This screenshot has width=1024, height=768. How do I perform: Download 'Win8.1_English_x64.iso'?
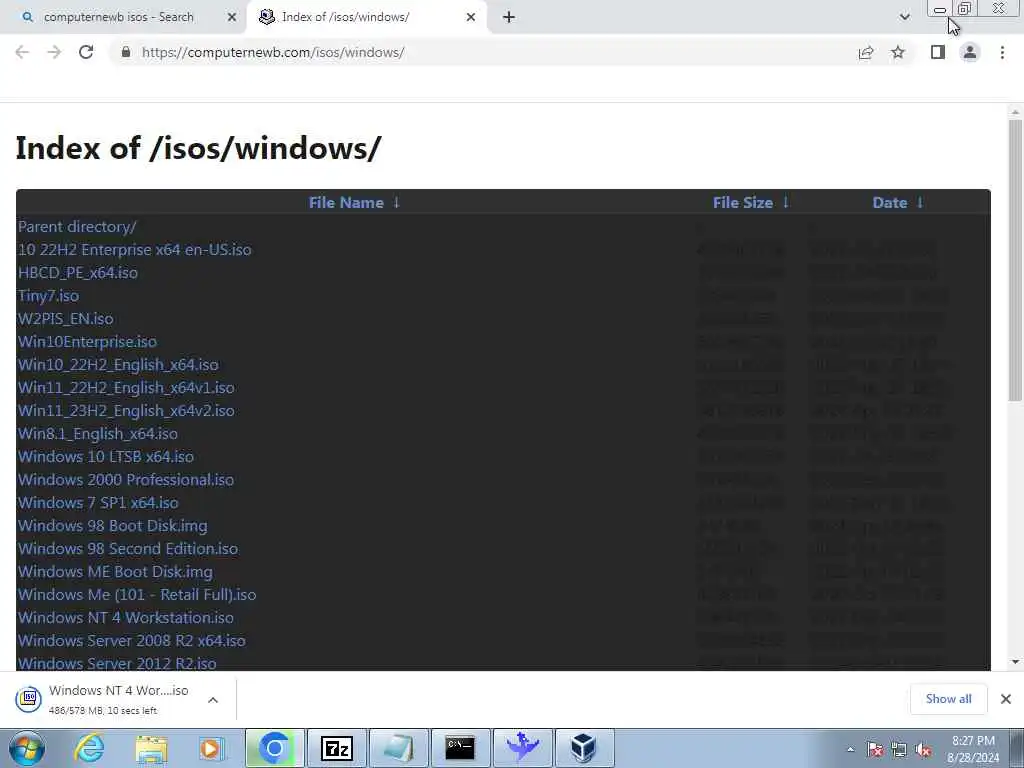coord(97,434)
